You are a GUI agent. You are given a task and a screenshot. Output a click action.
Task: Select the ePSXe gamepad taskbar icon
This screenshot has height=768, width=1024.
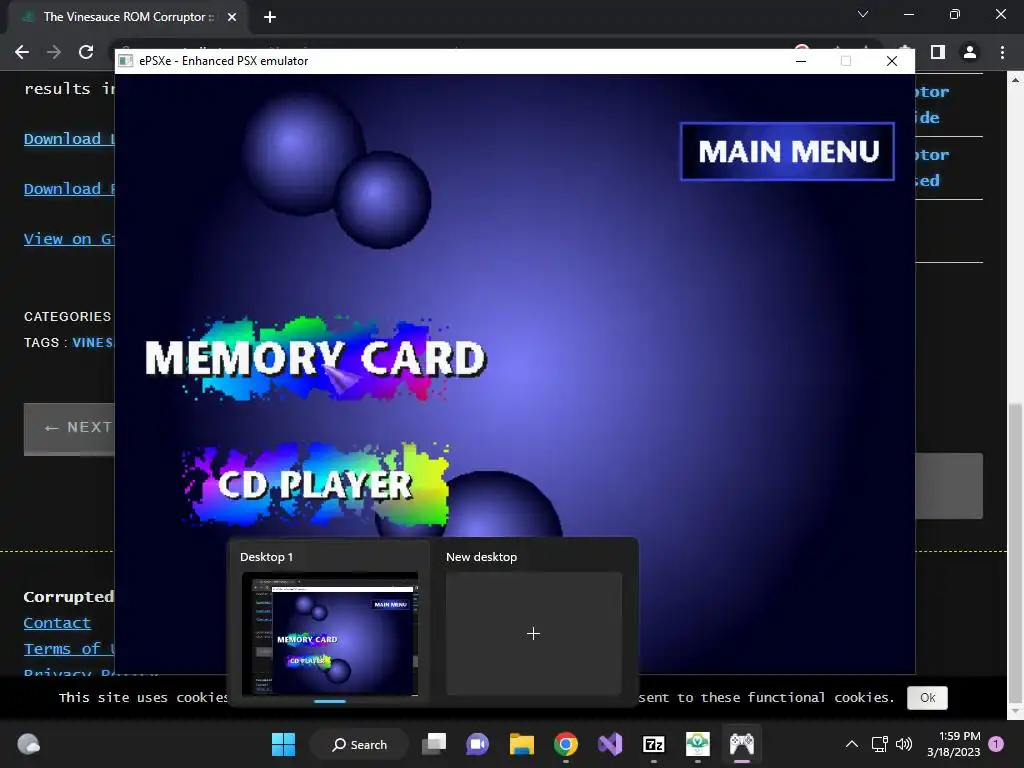742,744
